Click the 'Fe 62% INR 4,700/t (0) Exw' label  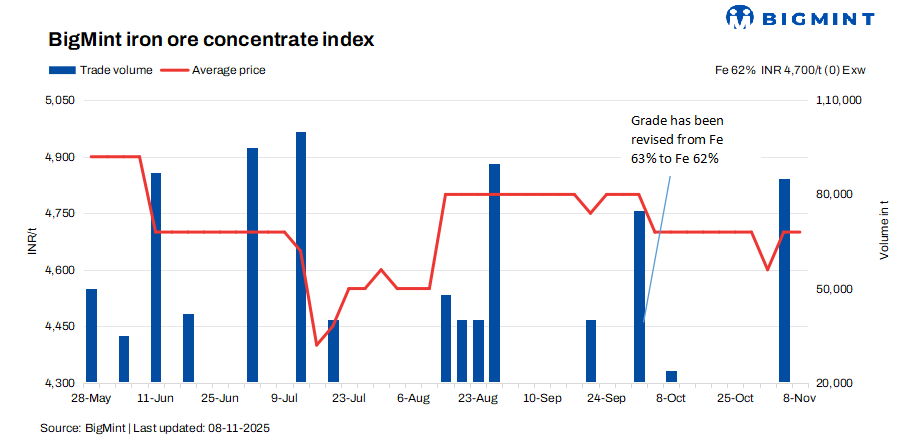tap(790, 70)
